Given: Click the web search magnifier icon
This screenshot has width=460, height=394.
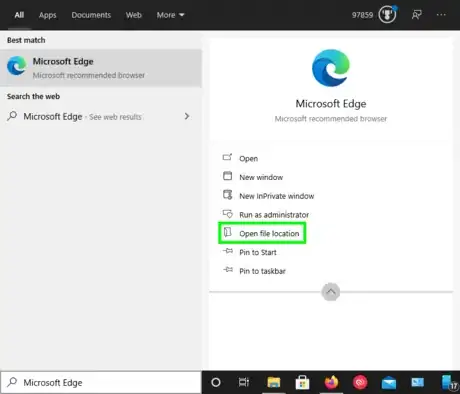Looking at the screenshot, I should click(12, 116).
